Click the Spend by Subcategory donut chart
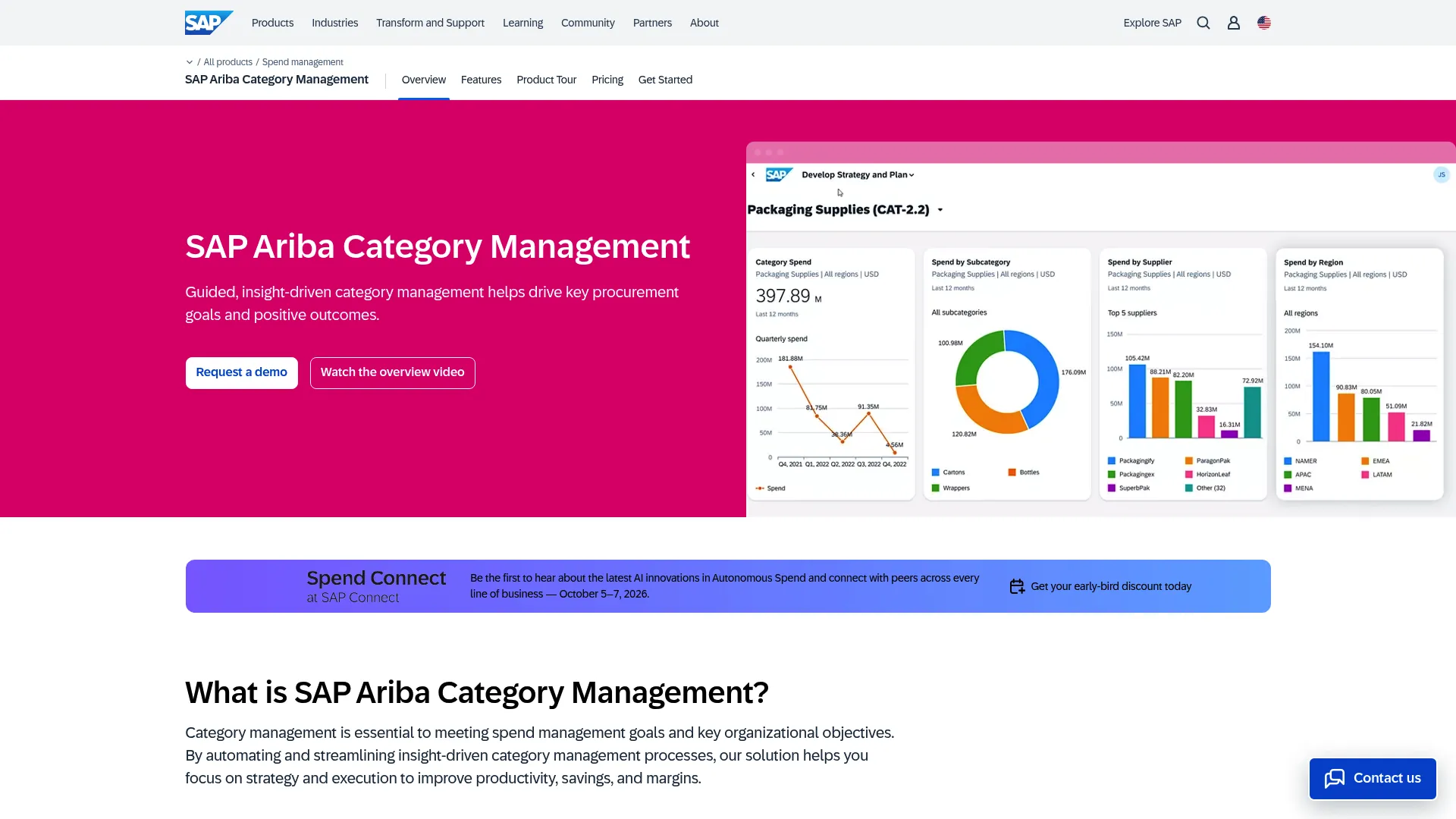Viewport: 1456px width, 819px height. (1006, 381)
